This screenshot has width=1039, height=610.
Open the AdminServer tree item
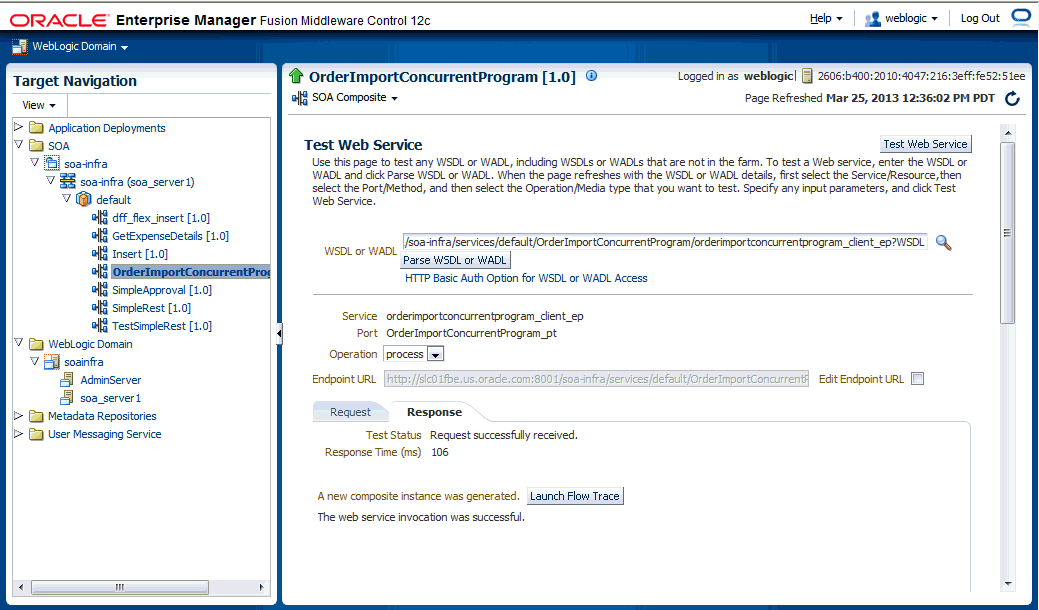[111, 380]
